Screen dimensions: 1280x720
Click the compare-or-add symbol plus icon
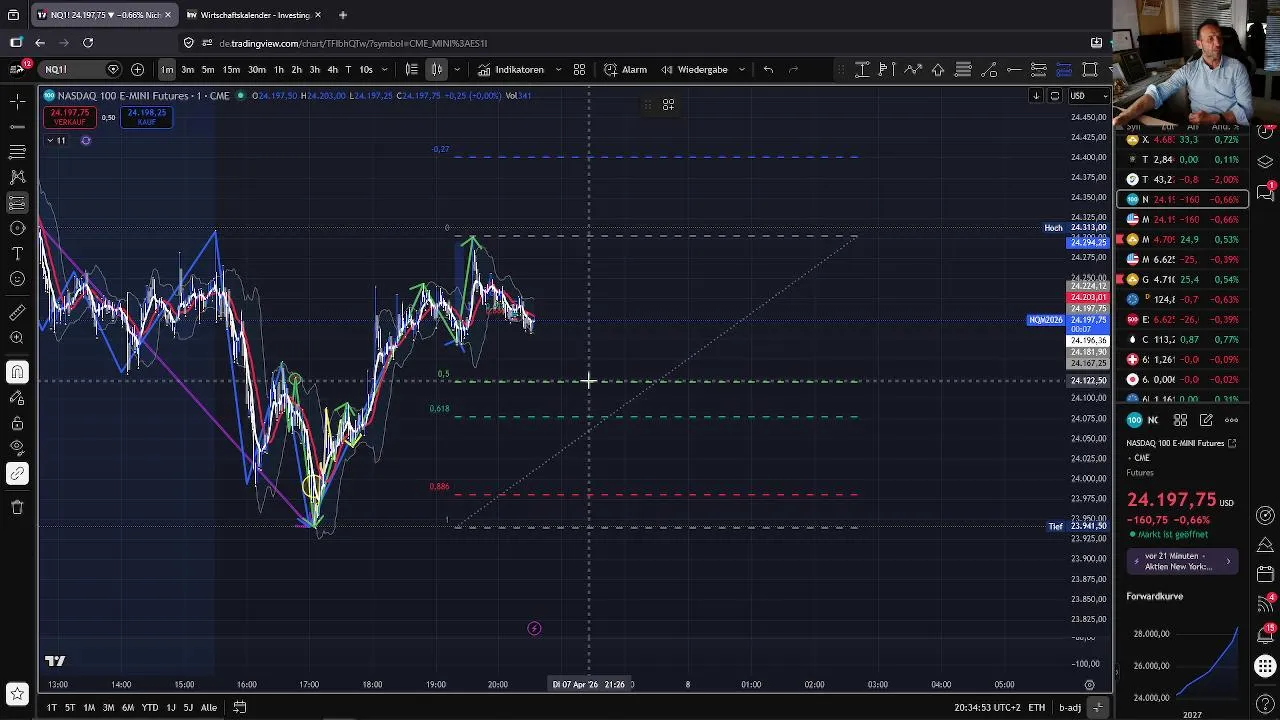pyautogui.click(x=137, y=69)
